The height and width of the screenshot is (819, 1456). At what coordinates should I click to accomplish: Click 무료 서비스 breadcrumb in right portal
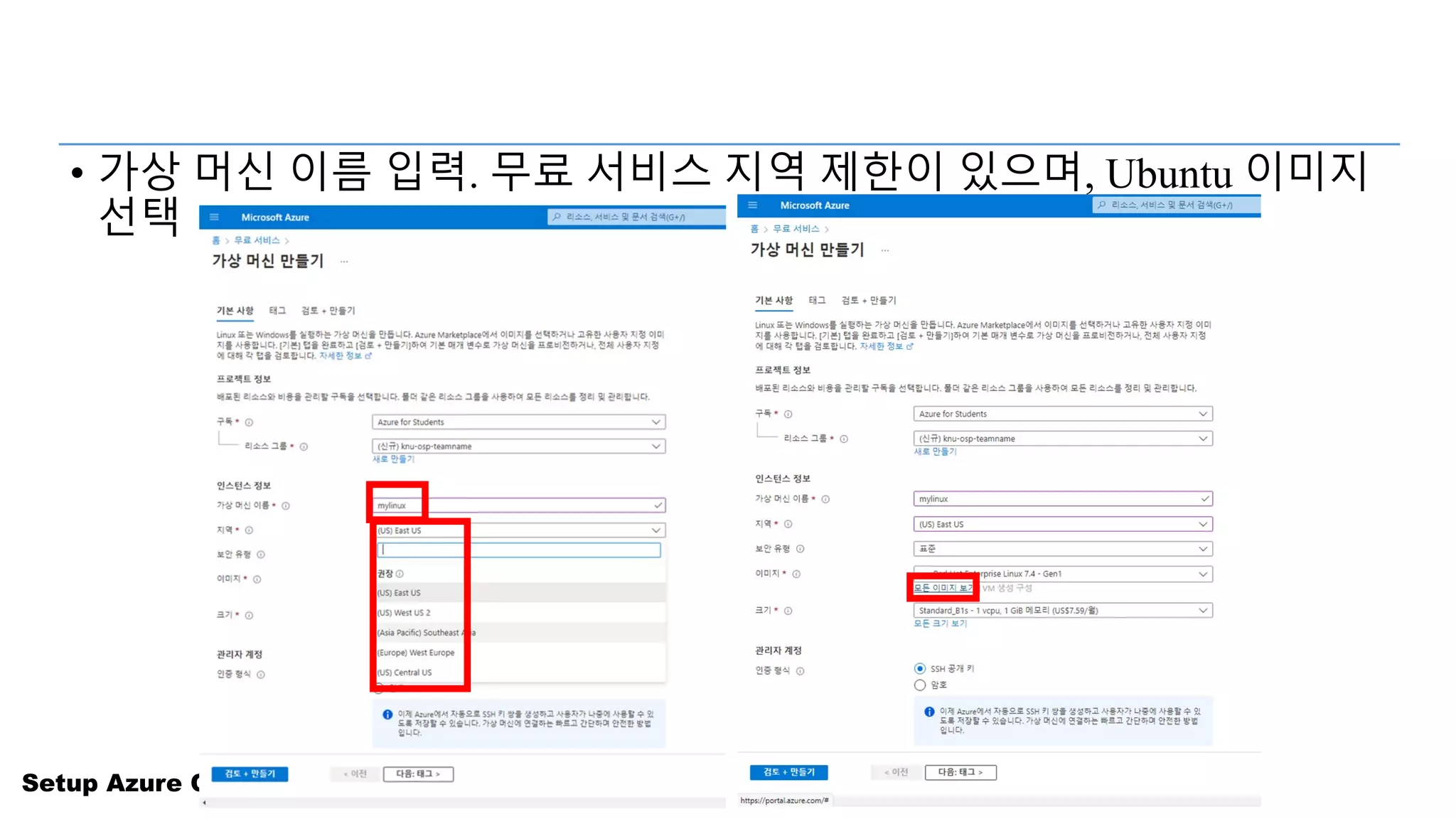(x=796, y=229)
